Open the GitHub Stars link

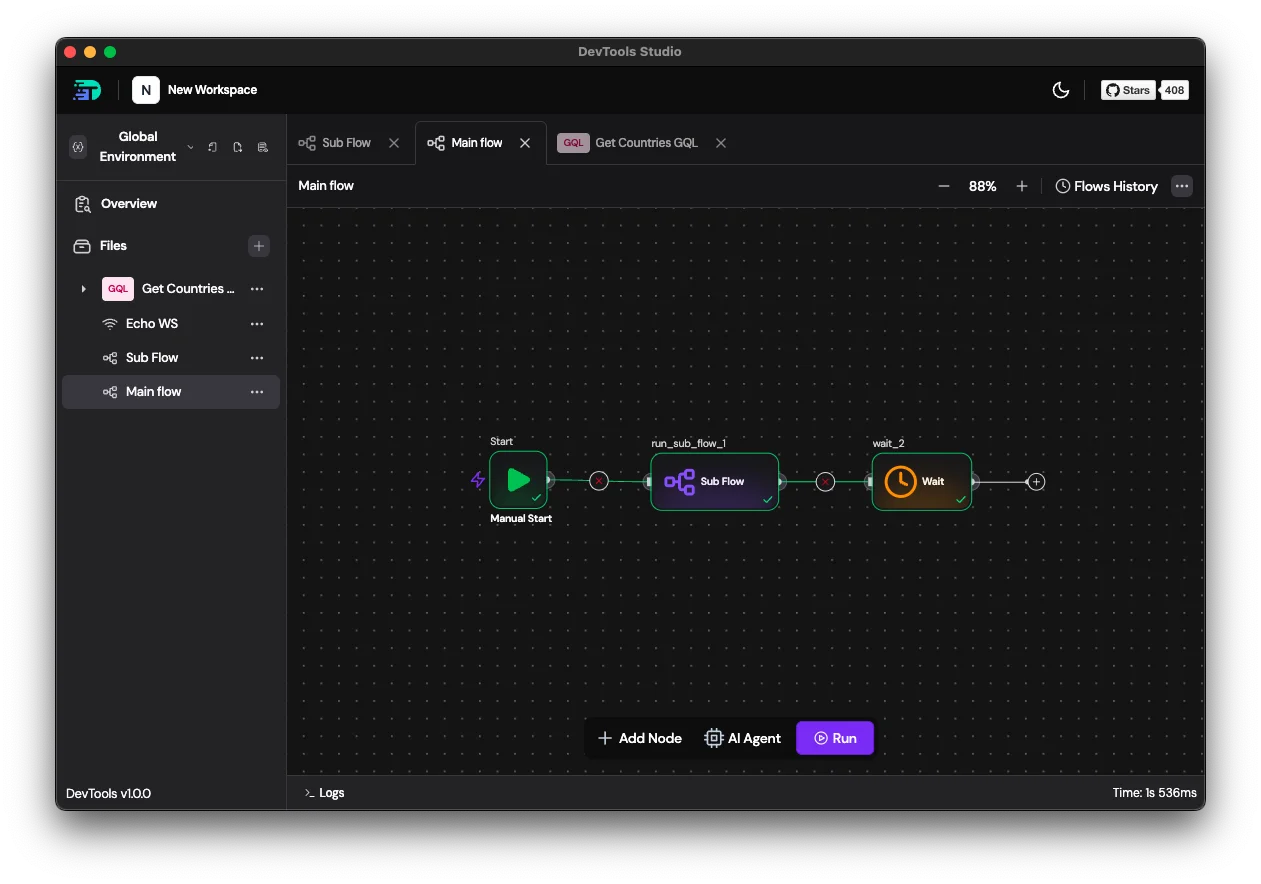click(1128, 90)
